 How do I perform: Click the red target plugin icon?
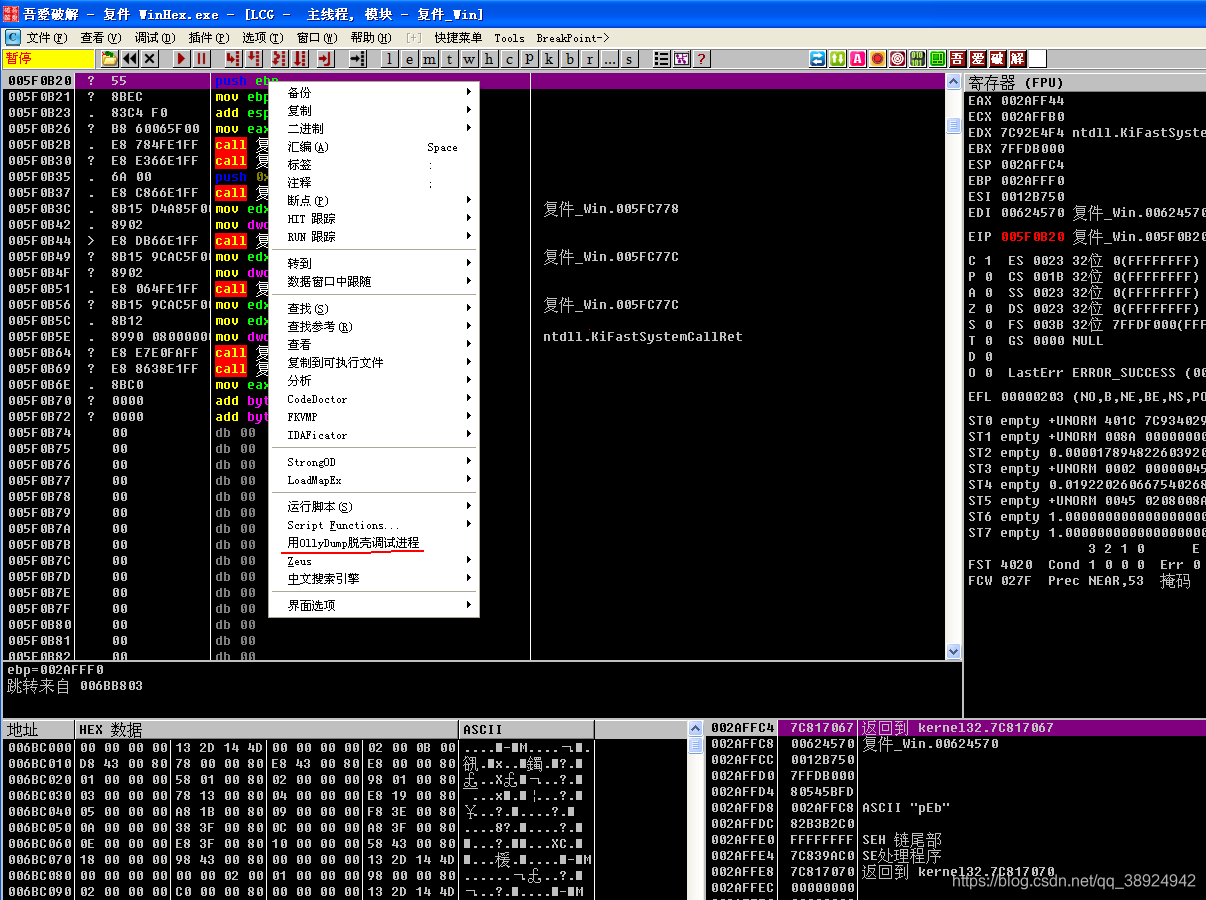[897, 59]
